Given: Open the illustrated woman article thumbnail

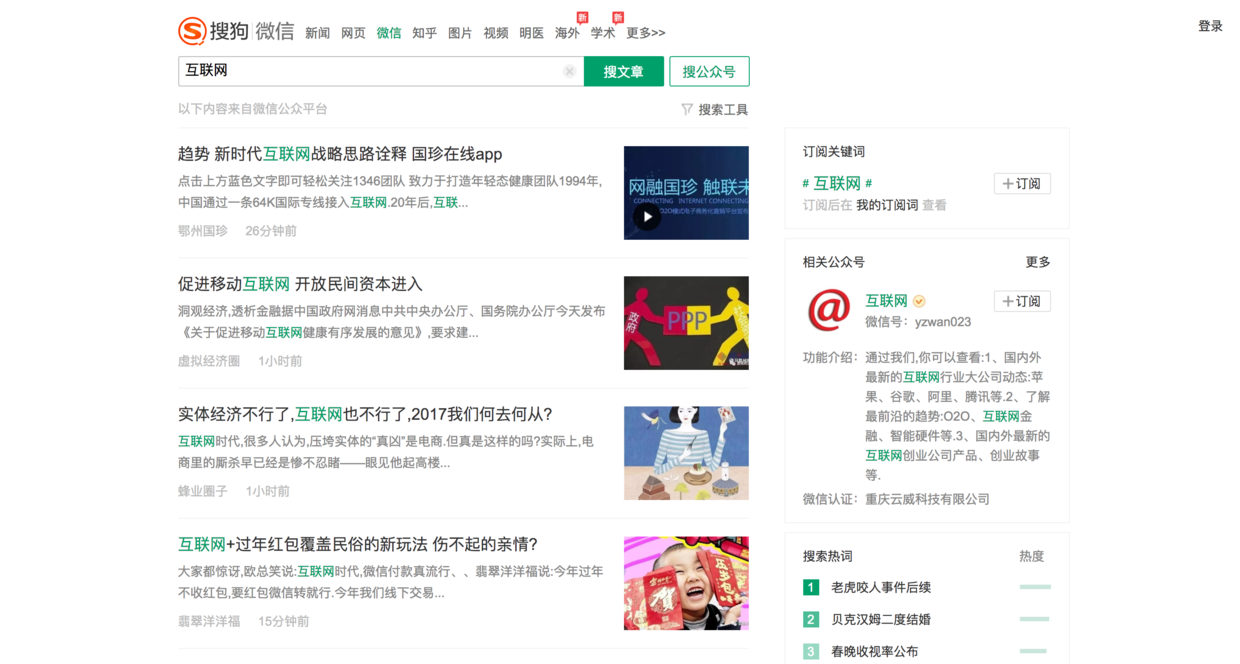Looking at the screenshot, I should (686, 453).
